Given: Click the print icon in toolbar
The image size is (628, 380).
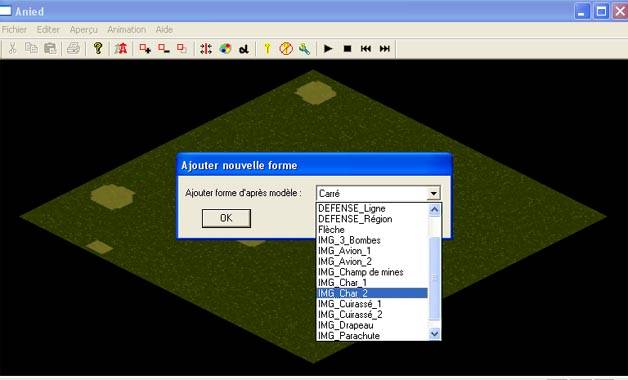Looking at the screenshot, I should coord(73,48).
